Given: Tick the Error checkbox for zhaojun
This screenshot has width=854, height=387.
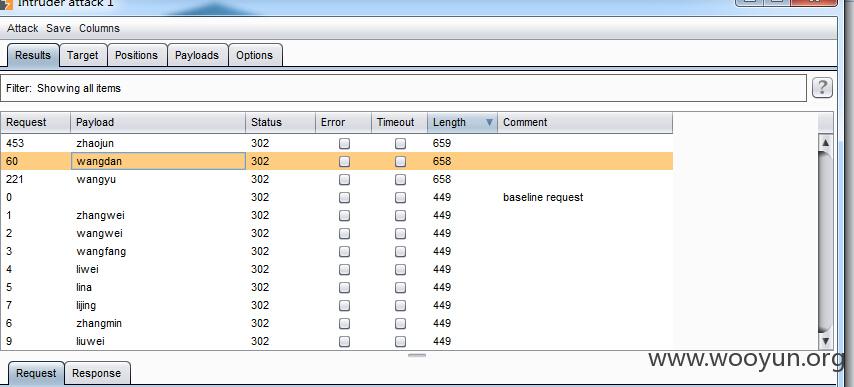Looking at the screenshot, I should click(344, 144).
